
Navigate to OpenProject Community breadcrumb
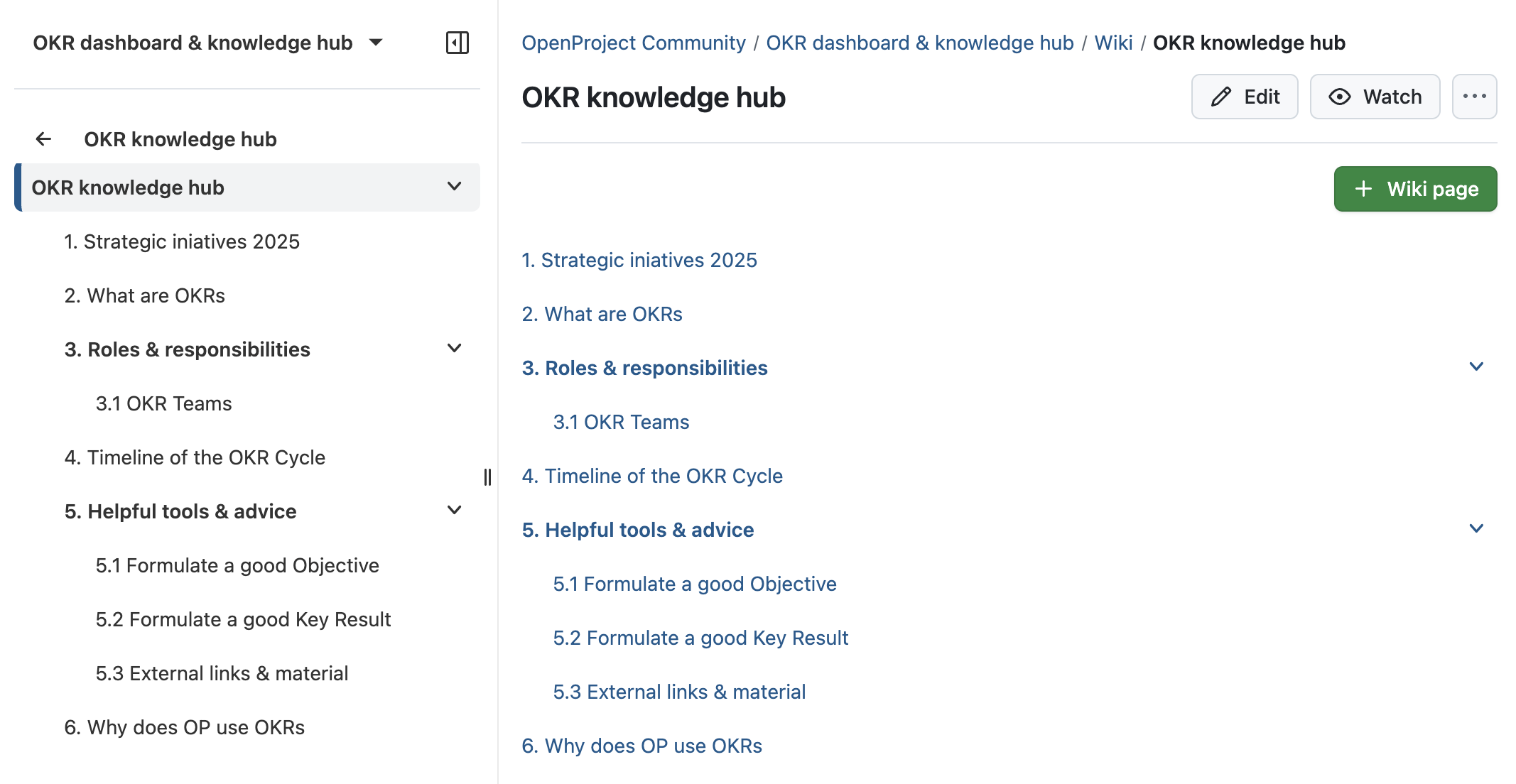(x=633, y=43)
